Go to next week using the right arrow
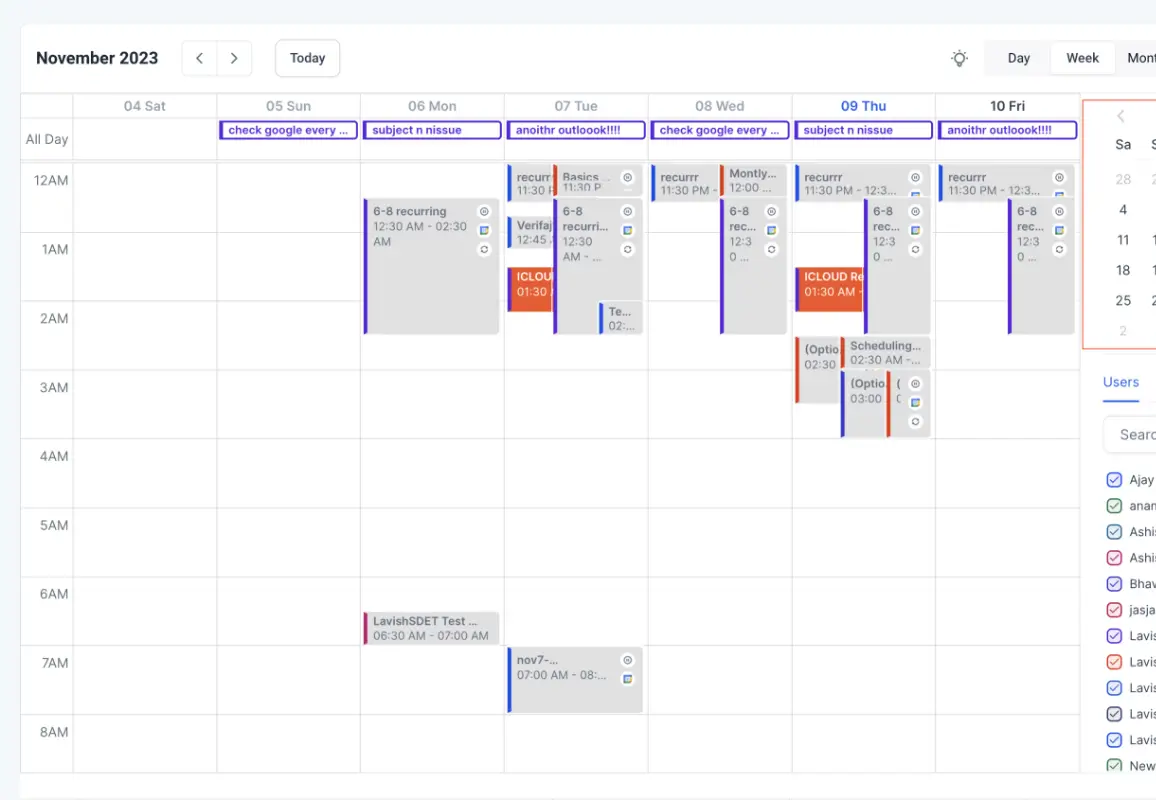The width and height of the screenshot is (1156, 800). click(x=234, y=58)
